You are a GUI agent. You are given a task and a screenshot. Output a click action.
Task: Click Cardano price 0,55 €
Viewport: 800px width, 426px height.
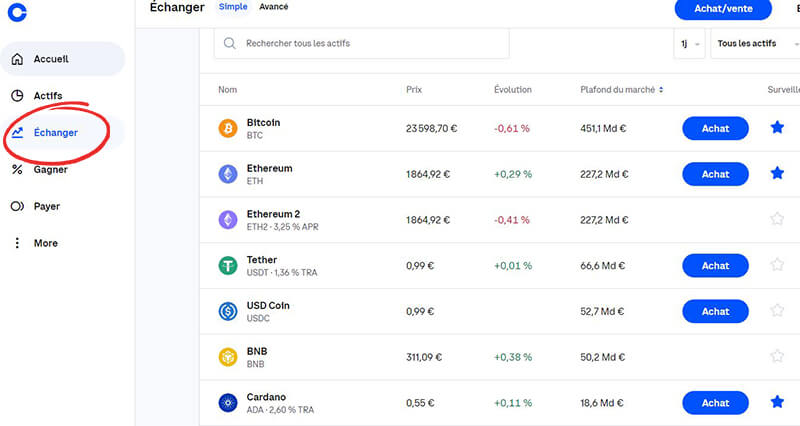(x=420, y=403)
